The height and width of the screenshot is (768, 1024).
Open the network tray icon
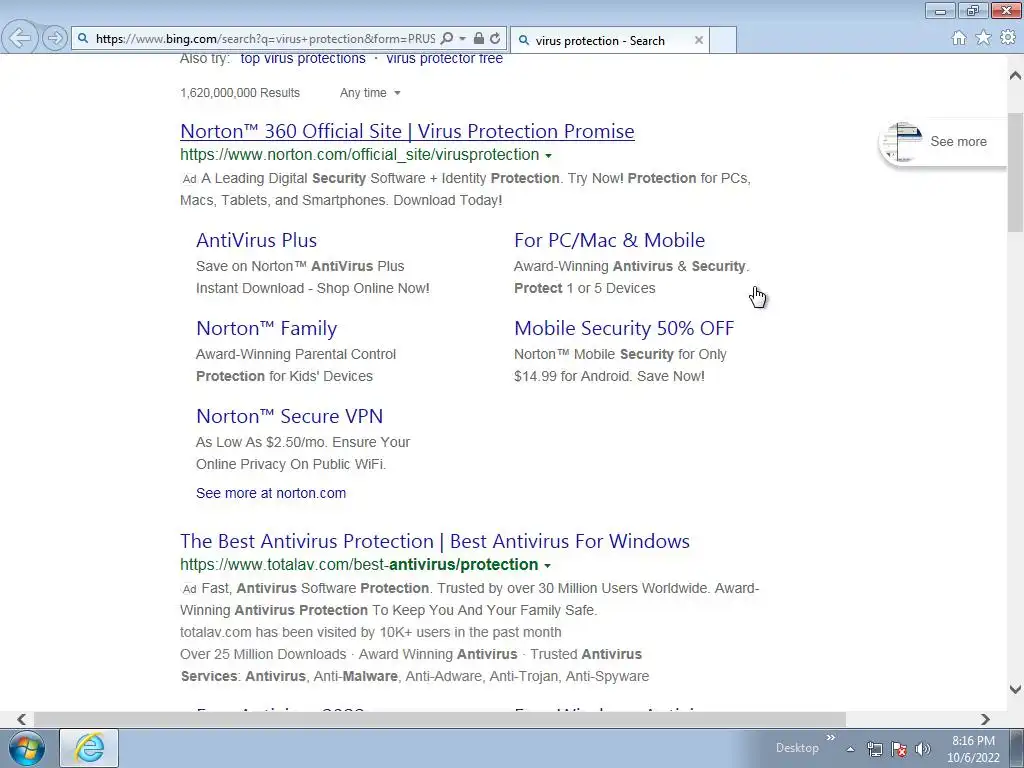click(x=874, y=749)
